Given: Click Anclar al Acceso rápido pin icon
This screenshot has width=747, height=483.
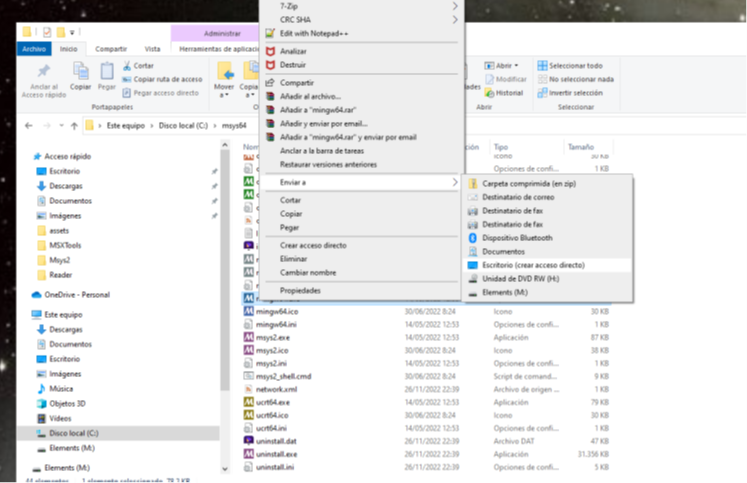Looking at the screenshot, I should [x=42, y=72].
